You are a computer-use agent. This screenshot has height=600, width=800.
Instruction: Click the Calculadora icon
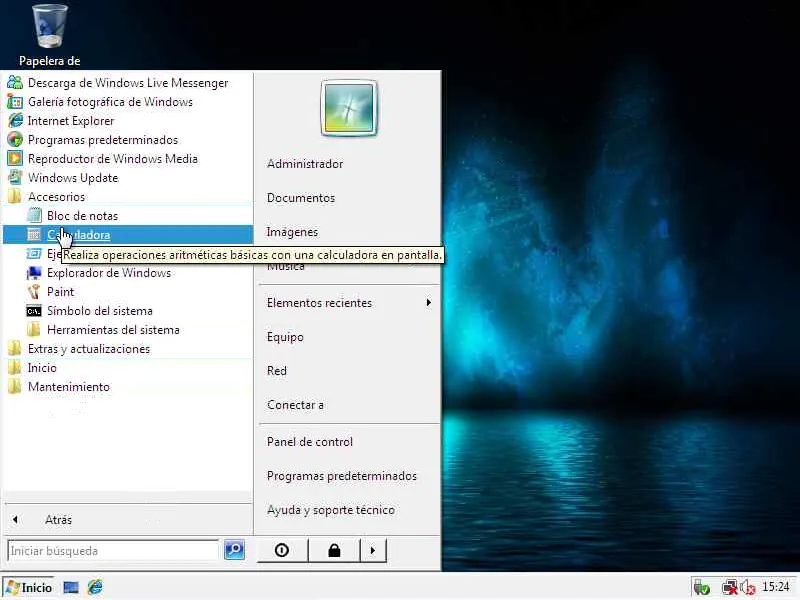point(34,235)
